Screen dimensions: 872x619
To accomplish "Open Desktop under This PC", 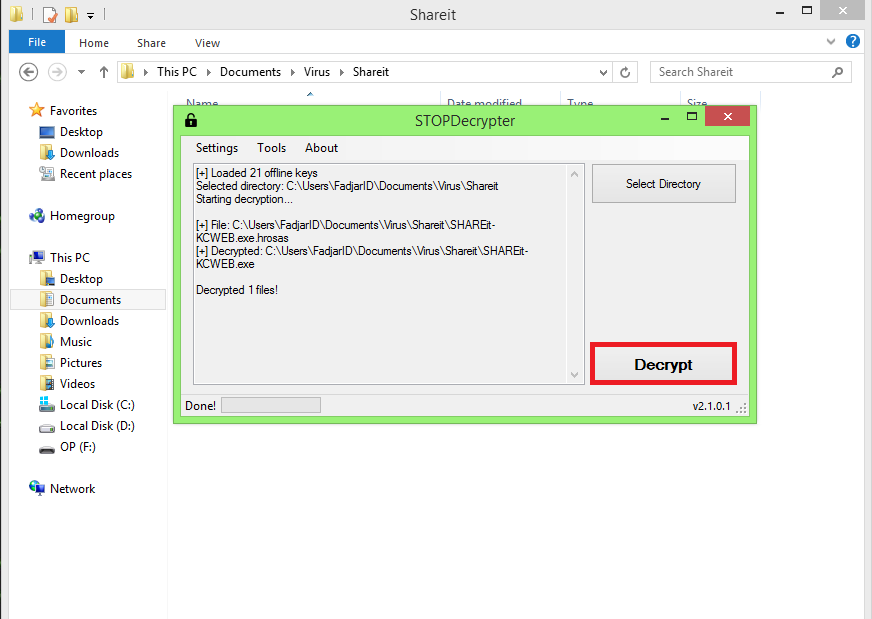I will pyautogui.click(x=81, y=279).
